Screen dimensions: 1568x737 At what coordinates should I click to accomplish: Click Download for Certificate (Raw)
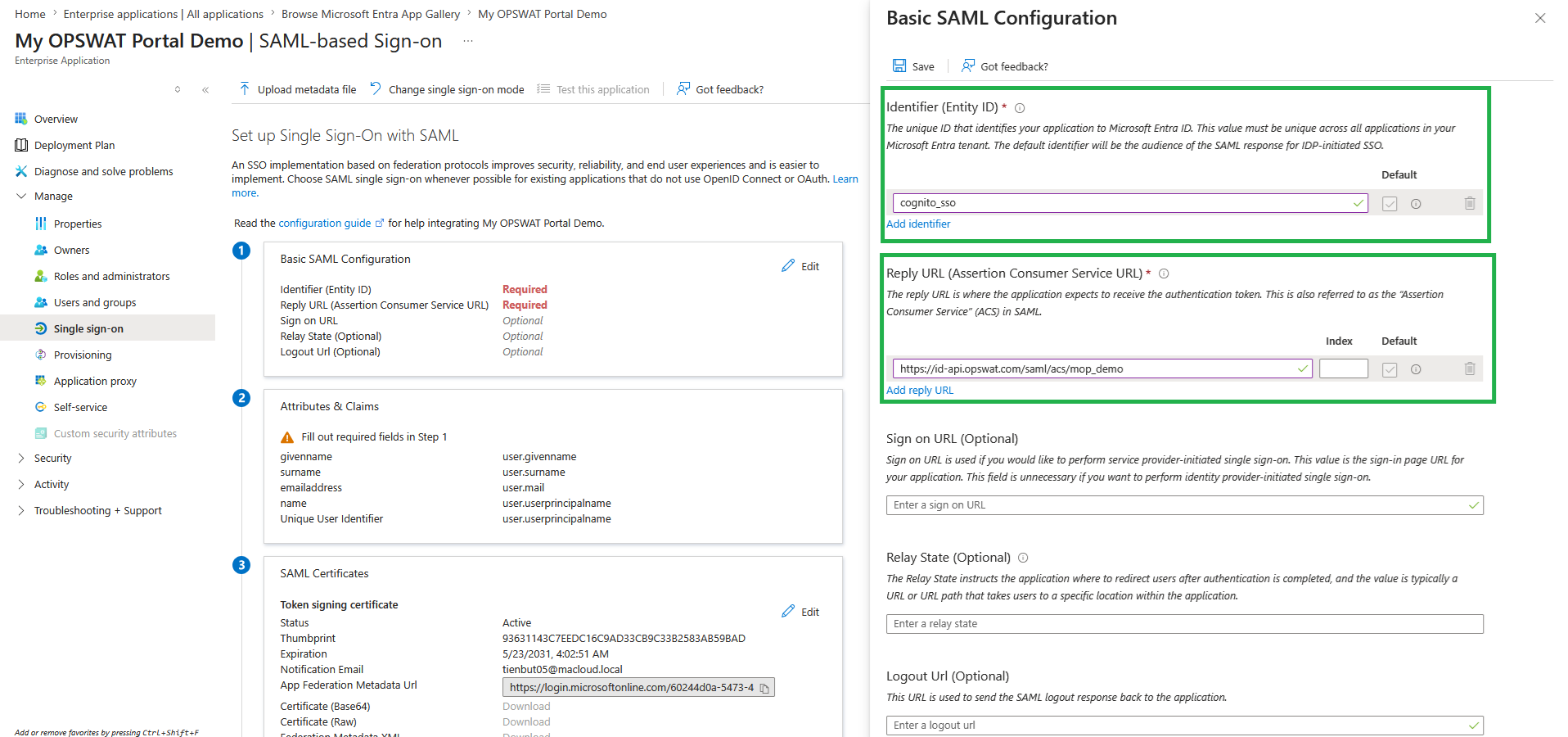pos(526,722)
